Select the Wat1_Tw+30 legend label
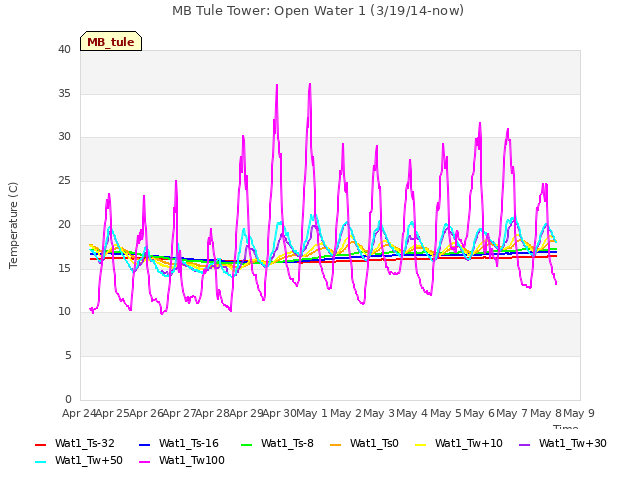 tap(573, 443)
